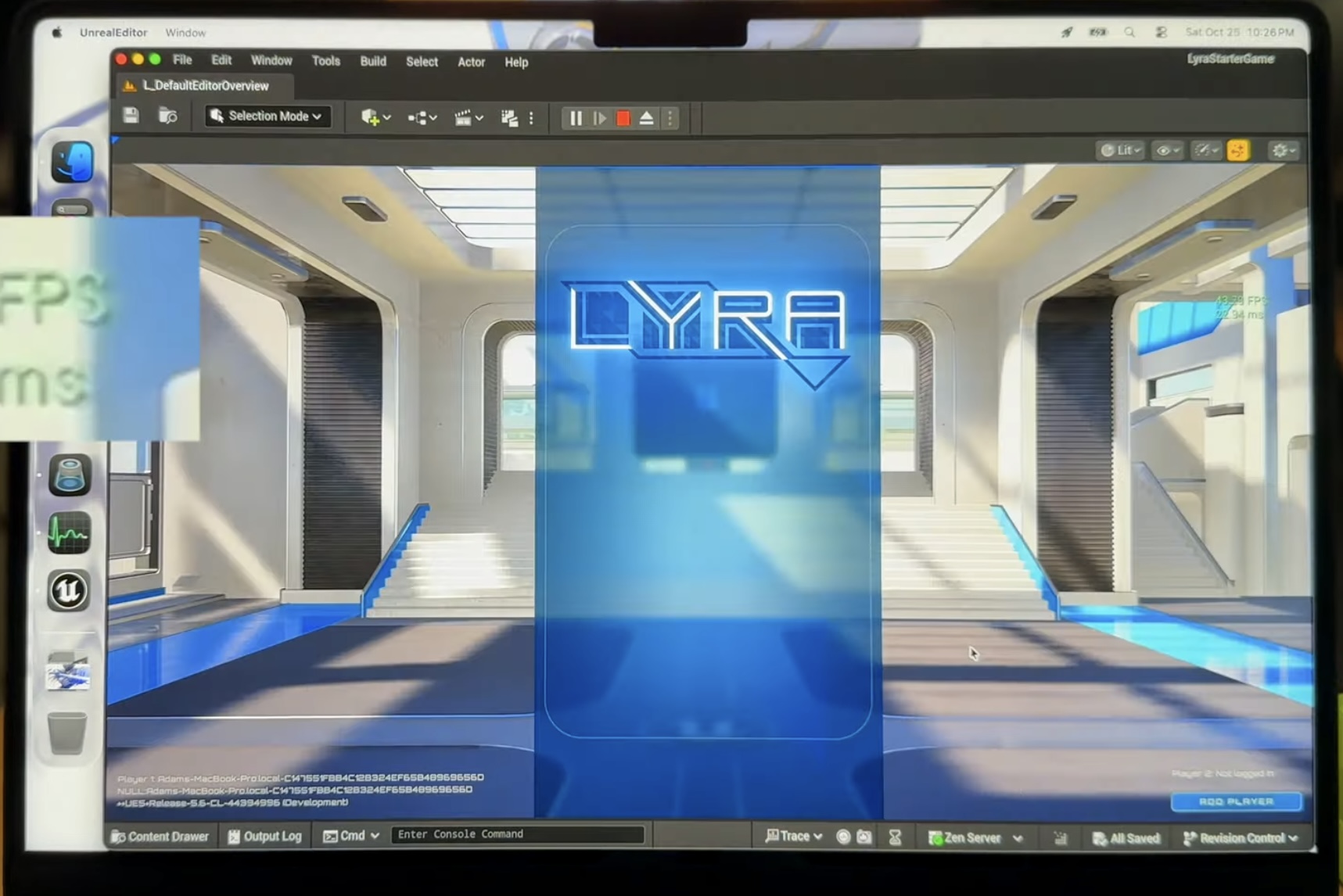The height and width of the screenshot is (896, 1343).
Task: Open the Output Log
Action: [264, 837]
